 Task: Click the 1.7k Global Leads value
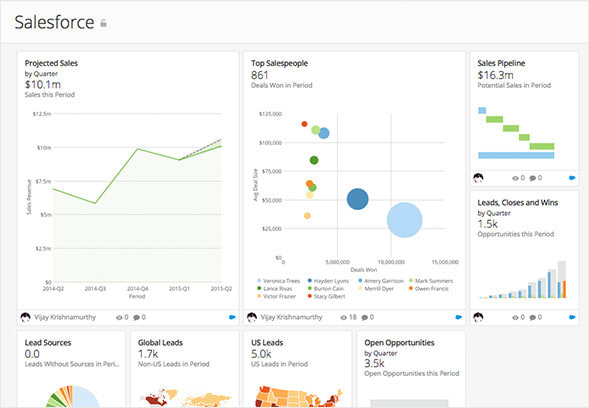(148, 354)
